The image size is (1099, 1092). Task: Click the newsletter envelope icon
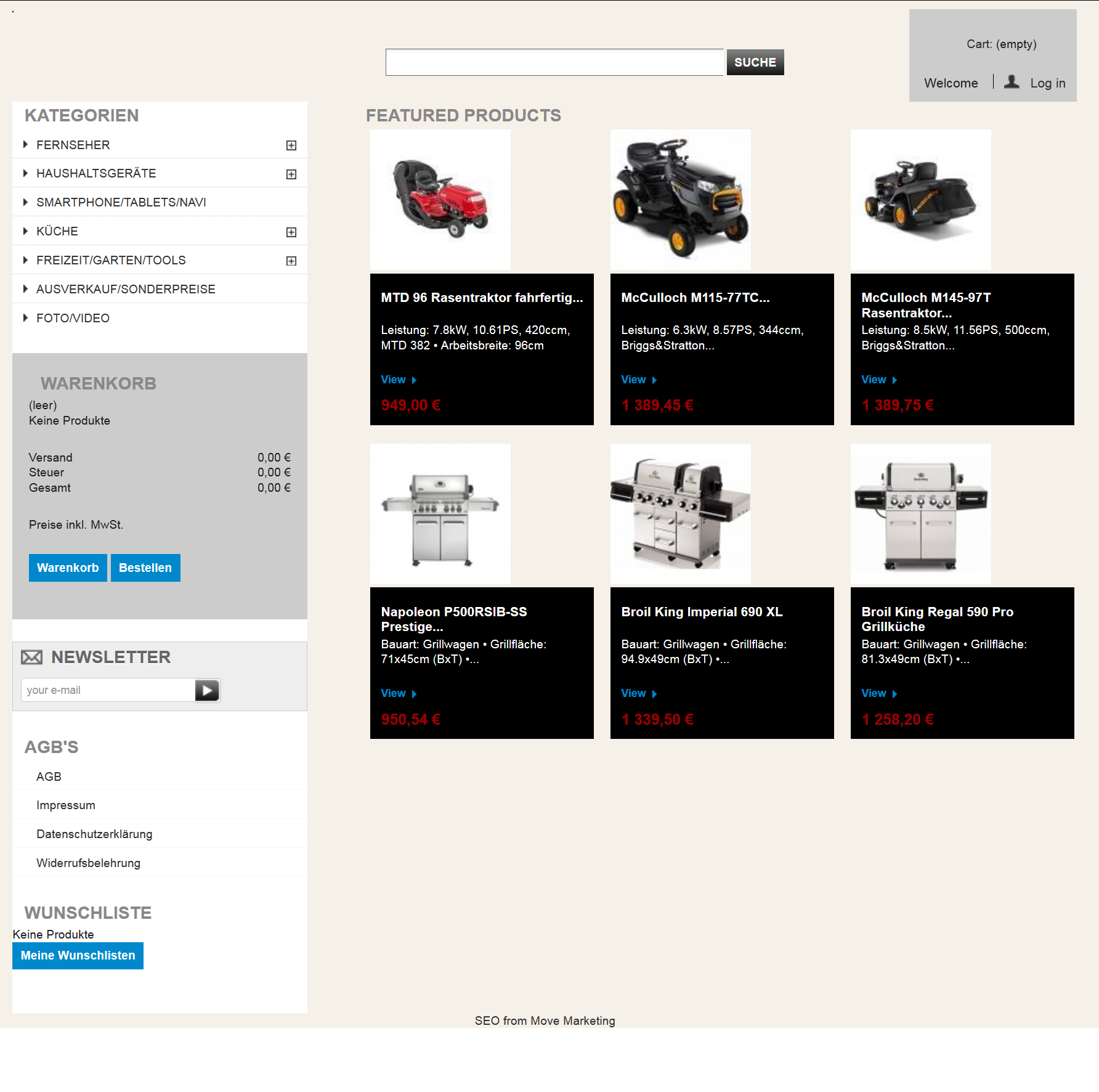click(32, 658)
